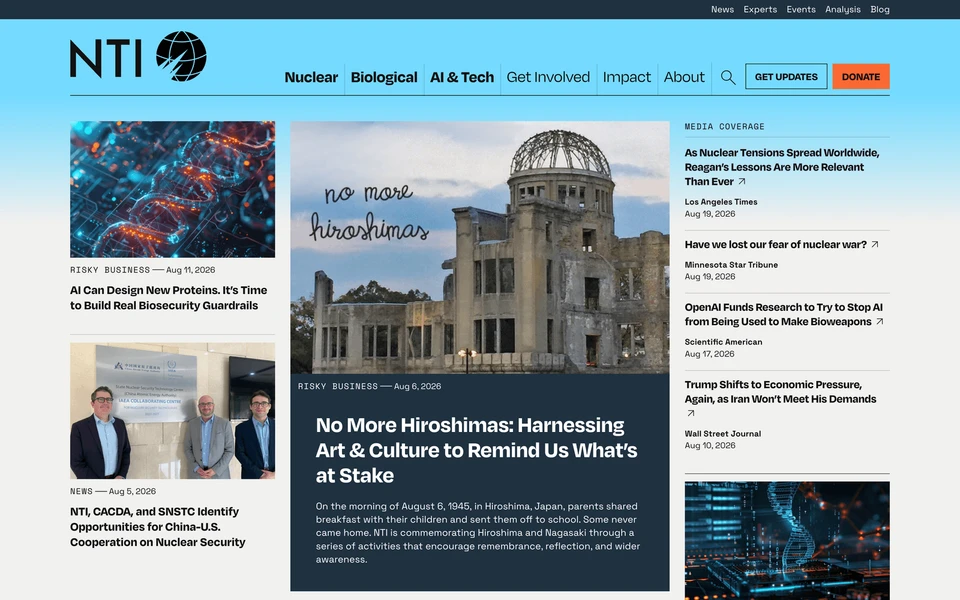This screenshot has height=600, width=960.
Task: Open the Impact navigation item
Action: [x=626, y=77]
